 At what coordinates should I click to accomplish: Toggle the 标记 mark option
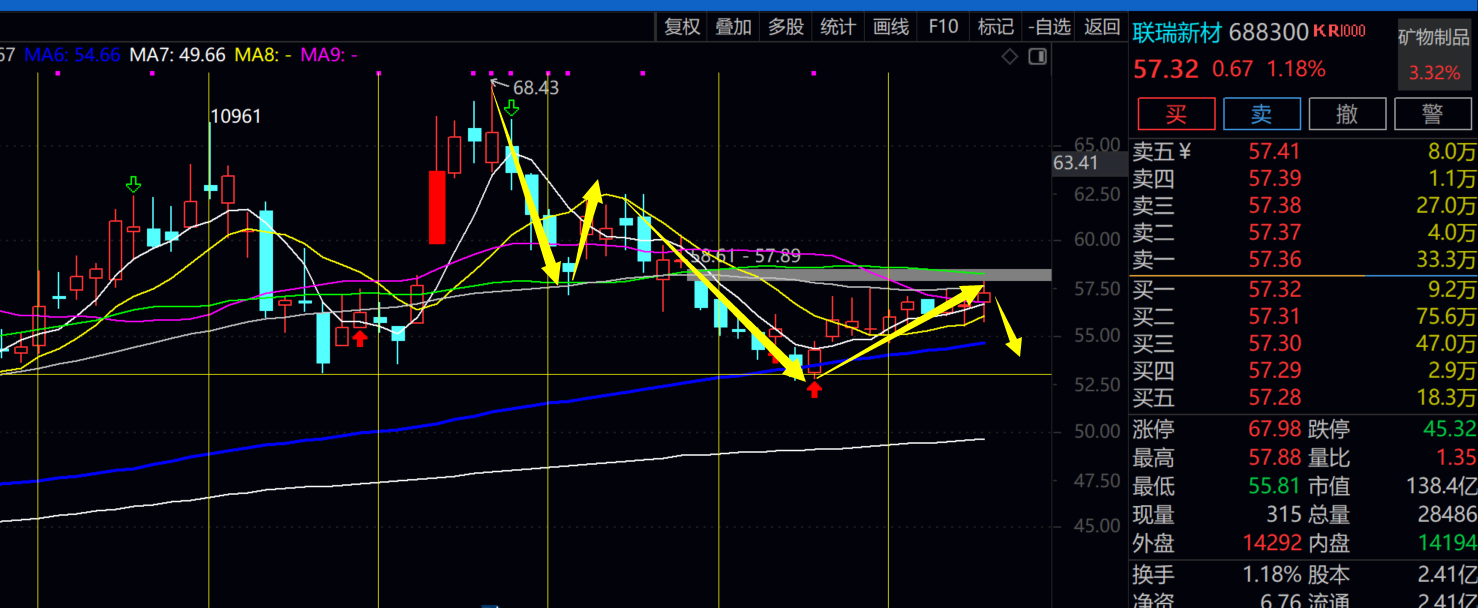pyautogui.click(x=995, y=27)
